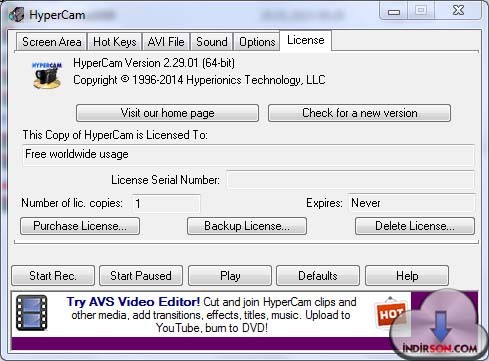489x361 pixels.
Task: Restore settings with Defaults button
Action: click(x=318, y=276)
